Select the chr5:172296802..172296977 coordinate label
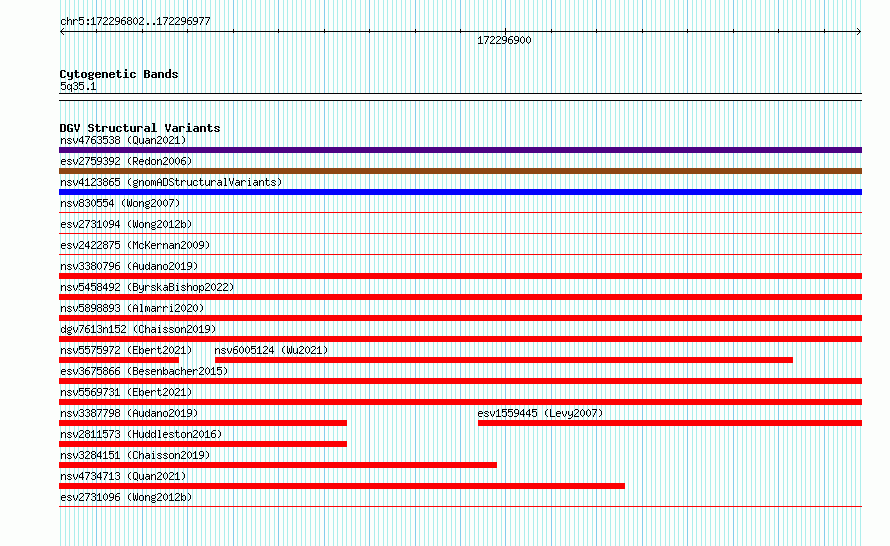This screenshot has height=546, width=890. click(135, 22)
